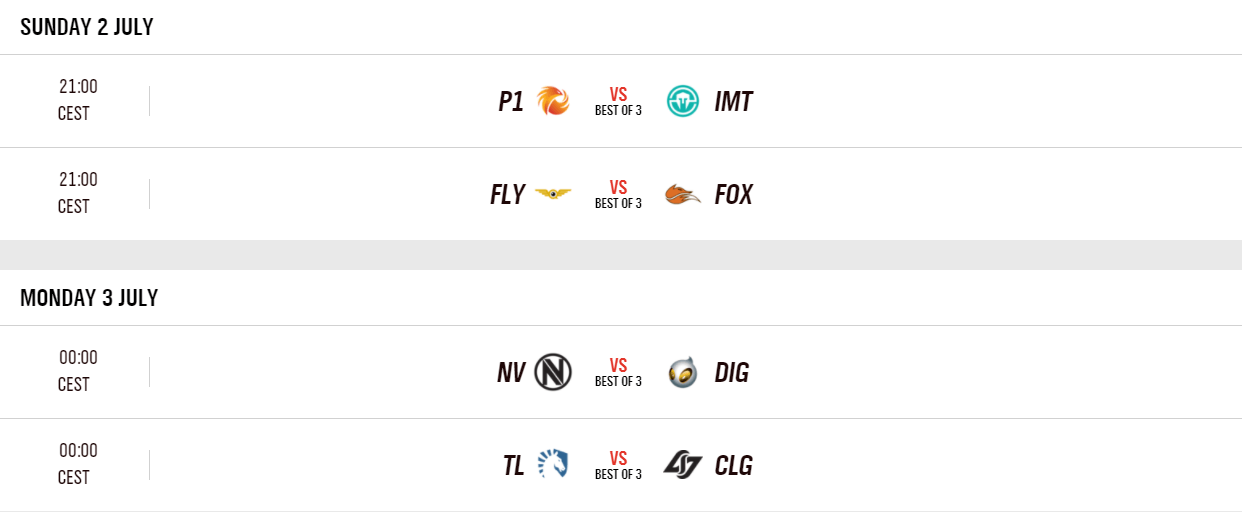Screen dimensions: 1242x512
Task: Click VS Best of 3 in P1–IMT match
Action: tap(618, 101)
